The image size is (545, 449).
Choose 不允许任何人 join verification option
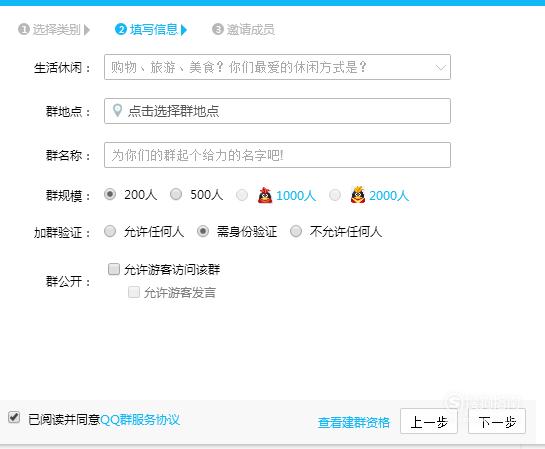click(x=296, y=231)
